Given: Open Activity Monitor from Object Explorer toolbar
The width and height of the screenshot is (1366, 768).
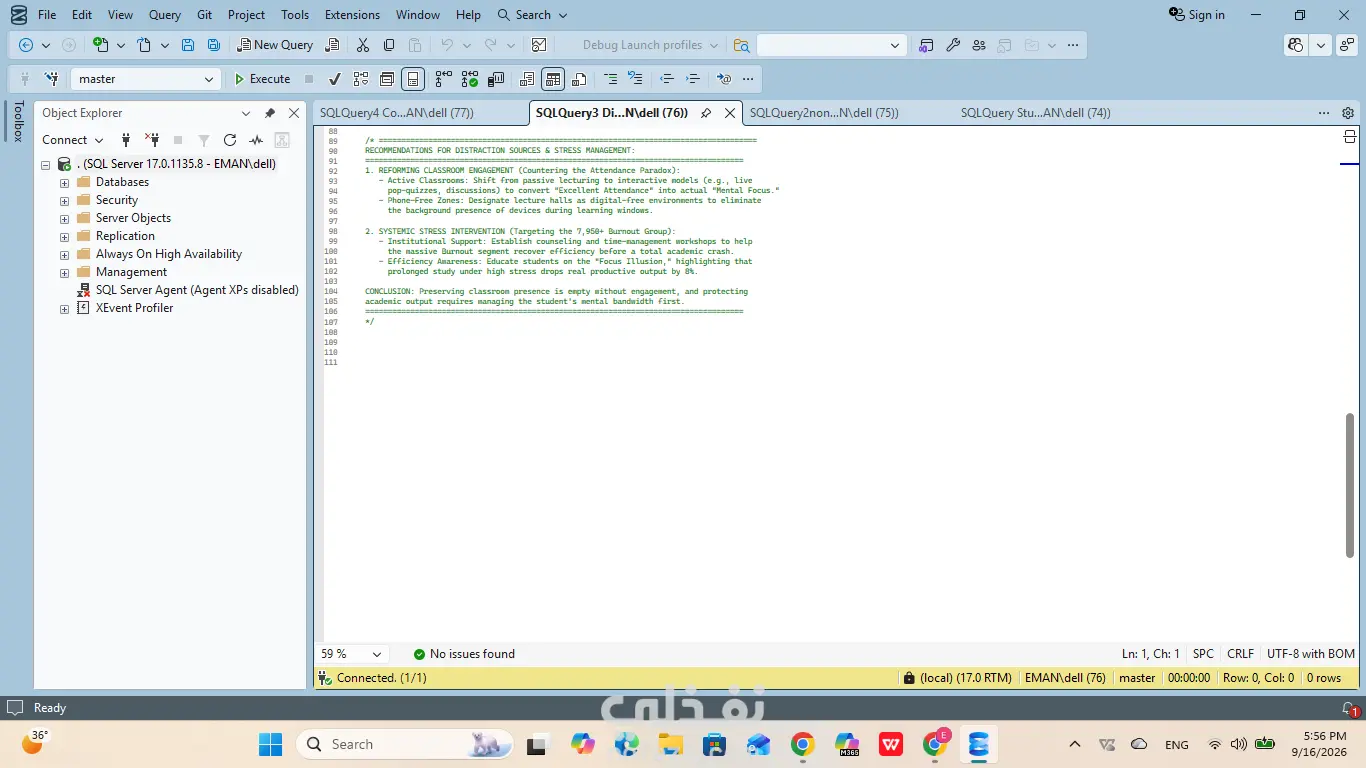Looking at the screenshot, I should (256, 140).
